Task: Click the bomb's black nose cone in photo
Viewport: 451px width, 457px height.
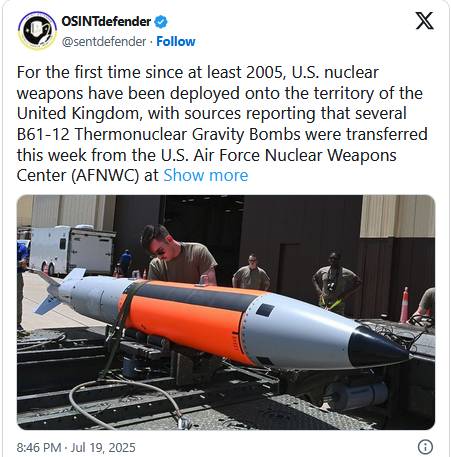Action: [377, 348]
